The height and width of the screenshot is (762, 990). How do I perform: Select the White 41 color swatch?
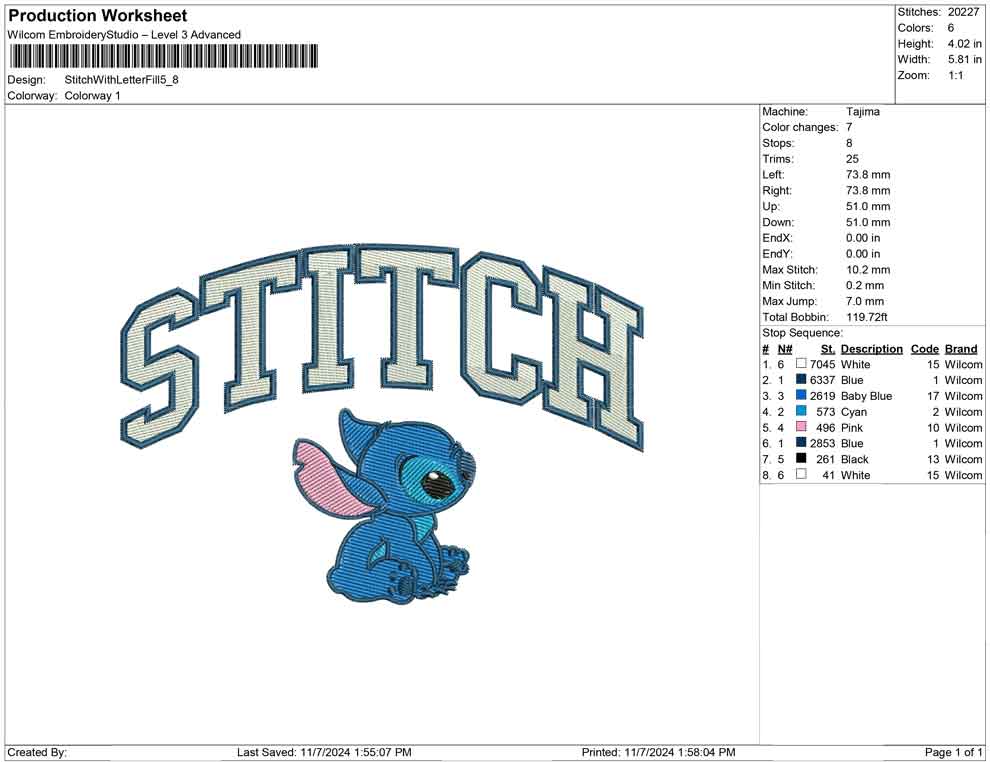[x=801, y=474]
